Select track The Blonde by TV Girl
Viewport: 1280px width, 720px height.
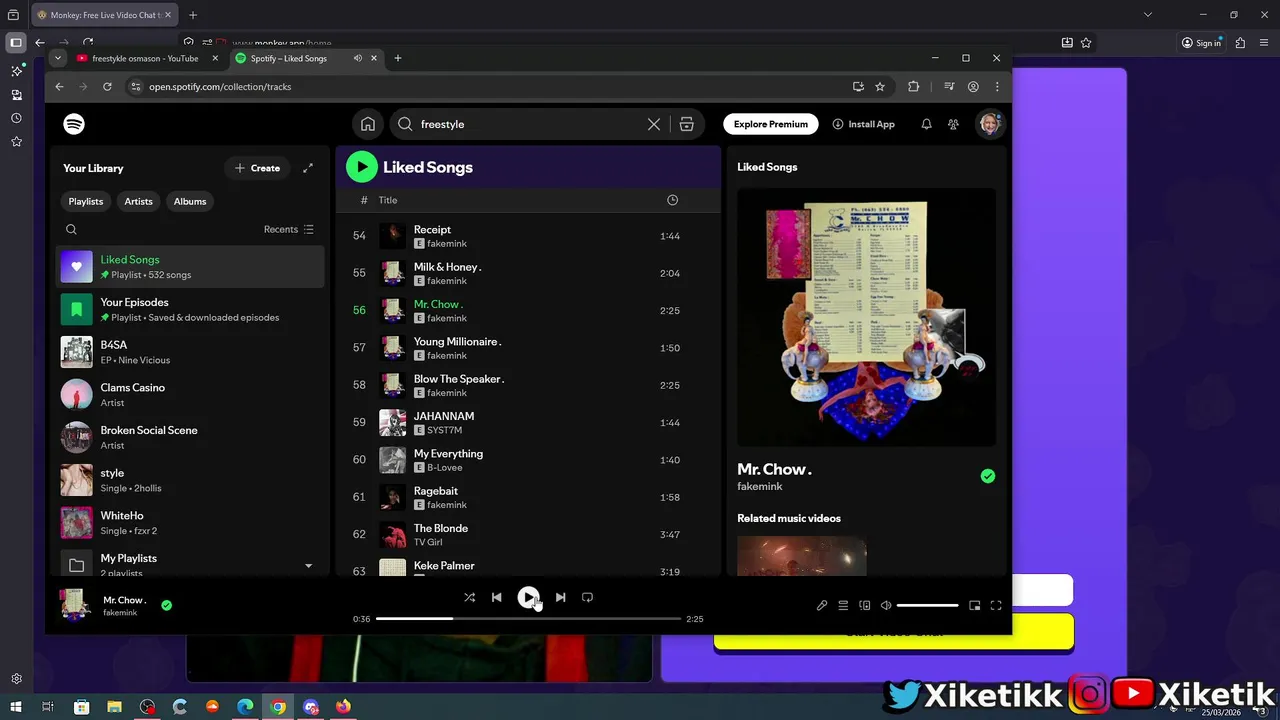(528, 535)
